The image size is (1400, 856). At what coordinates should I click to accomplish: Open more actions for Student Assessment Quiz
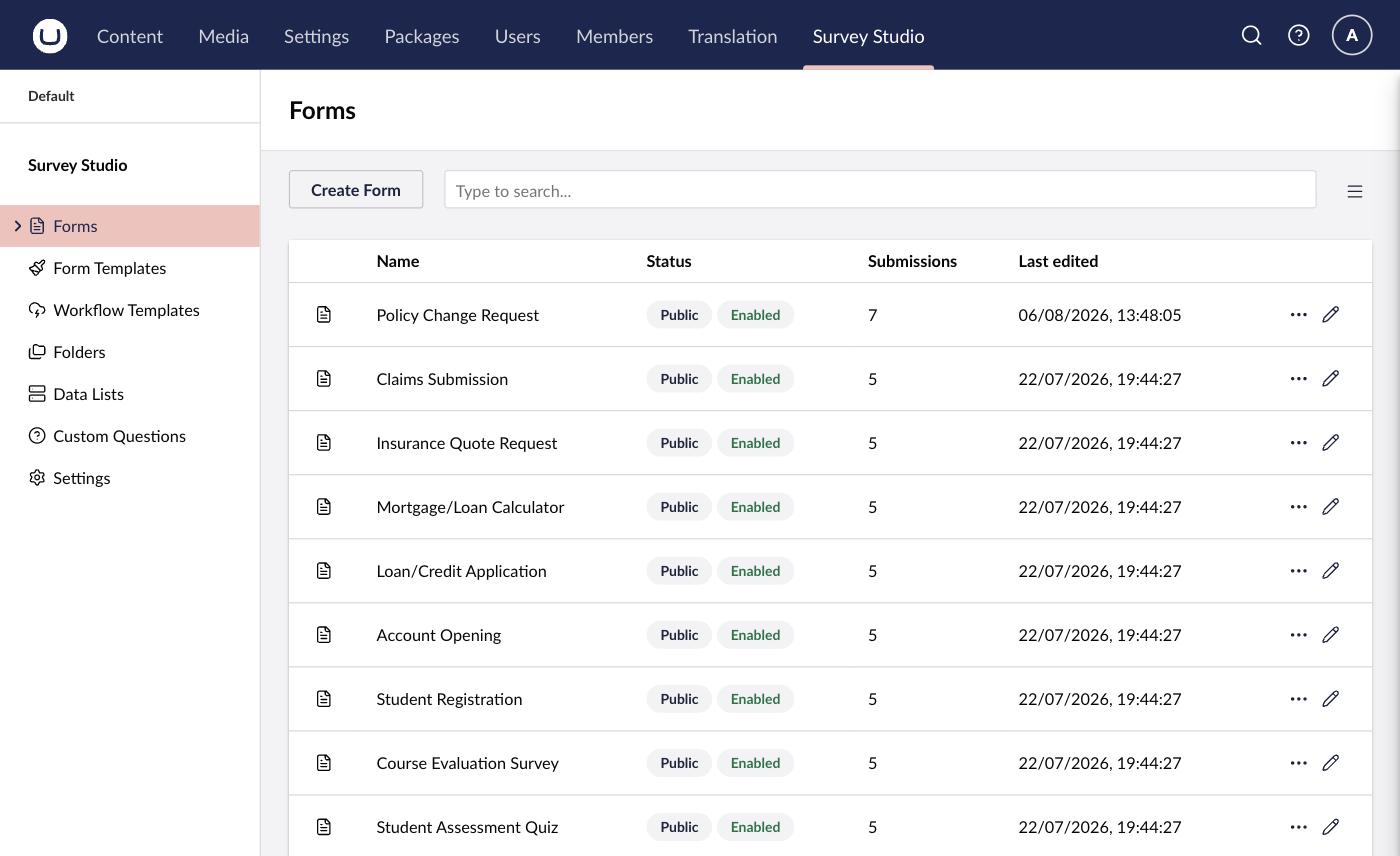(x=1298, y=827)
